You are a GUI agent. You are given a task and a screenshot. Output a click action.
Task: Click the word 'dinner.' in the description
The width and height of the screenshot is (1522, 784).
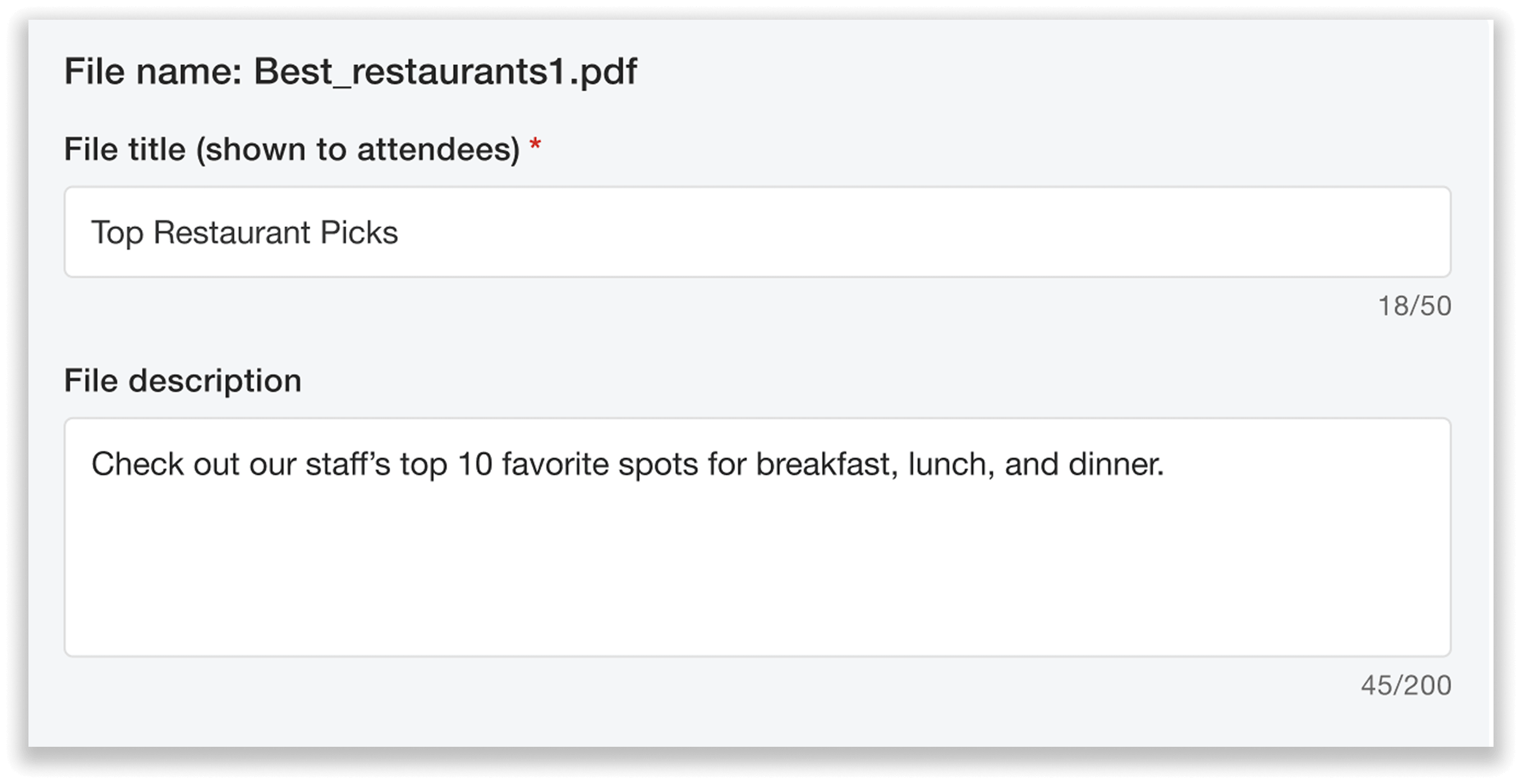pos(1116,464)
